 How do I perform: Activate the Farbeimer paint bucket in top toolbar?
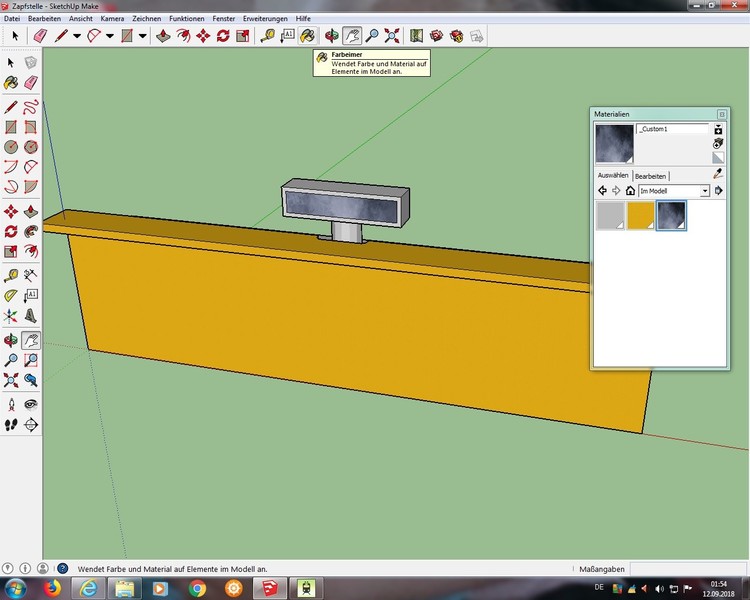pos(308,36)
